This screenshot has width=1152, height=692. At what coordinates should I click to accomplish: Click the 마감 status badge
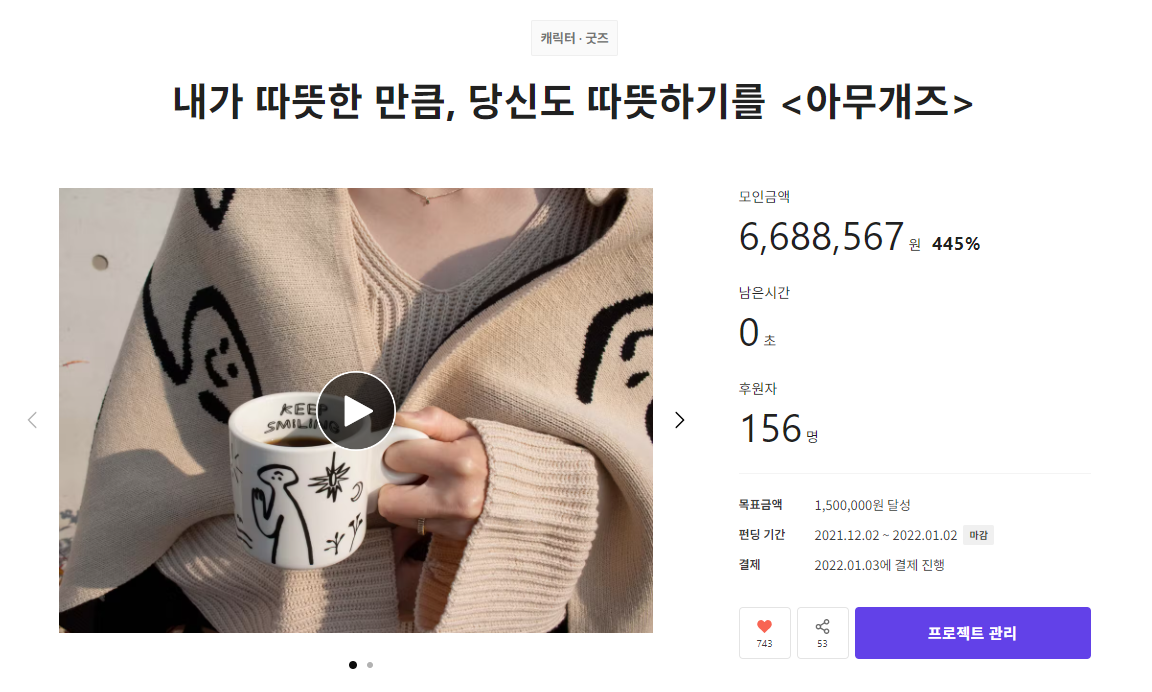(979, 535)
